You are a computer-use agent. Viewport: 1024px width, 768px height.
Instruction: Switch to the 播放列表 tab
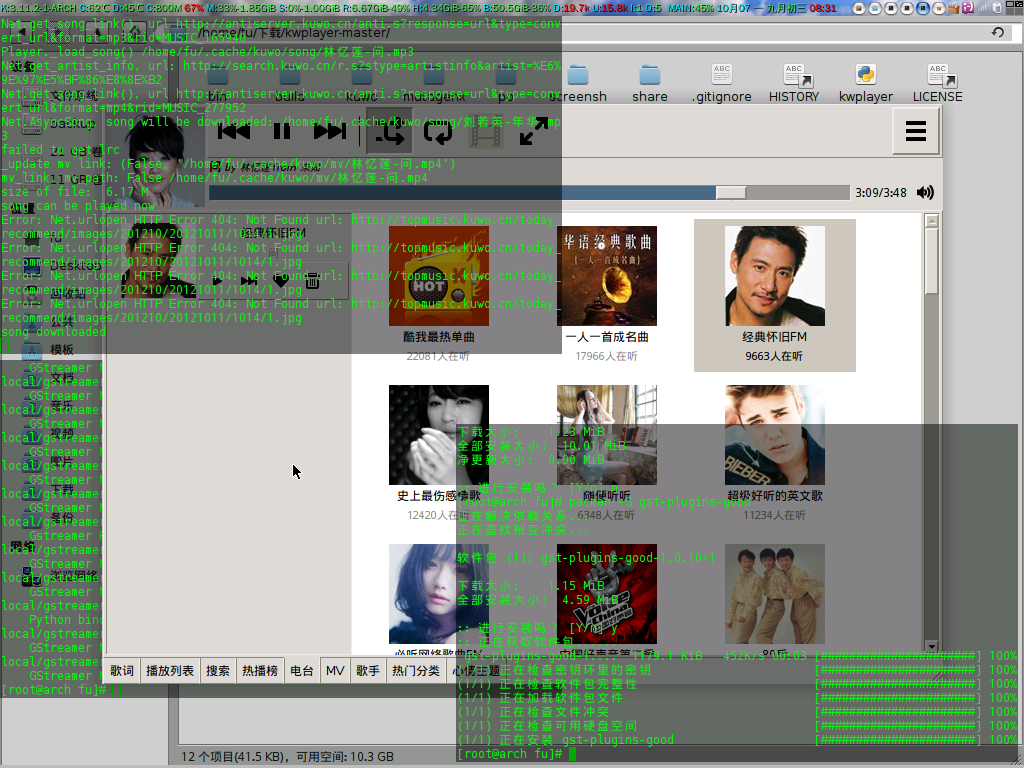pos(170,671)
